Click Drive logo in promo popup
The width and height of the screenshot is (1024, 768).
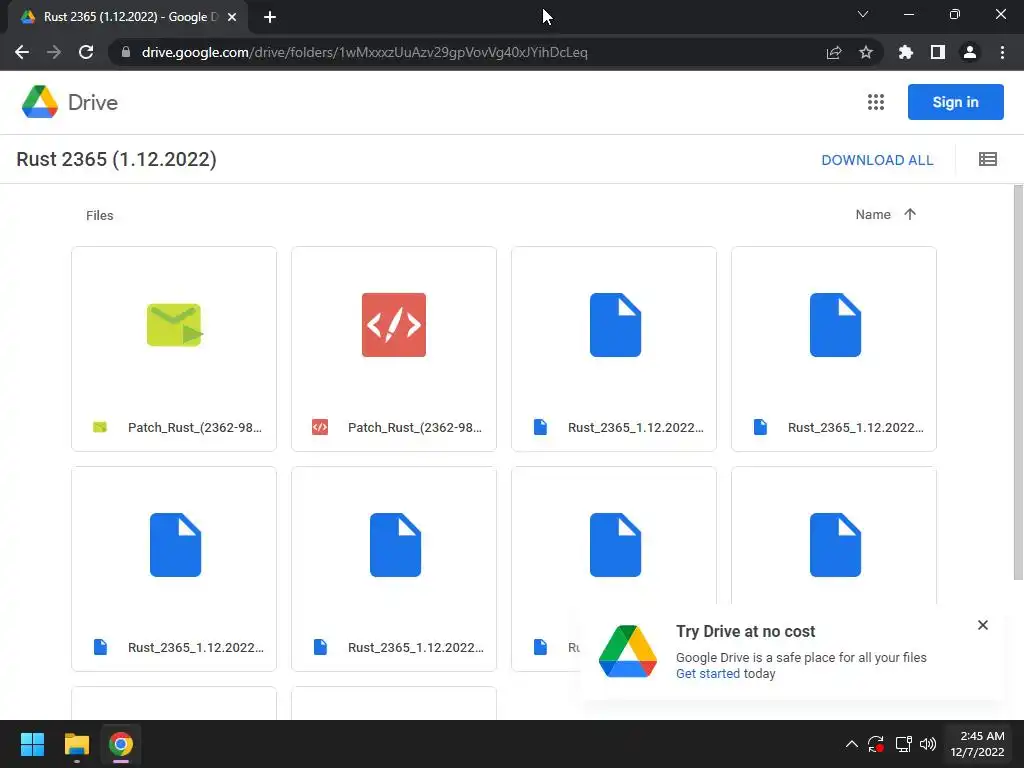628,652
